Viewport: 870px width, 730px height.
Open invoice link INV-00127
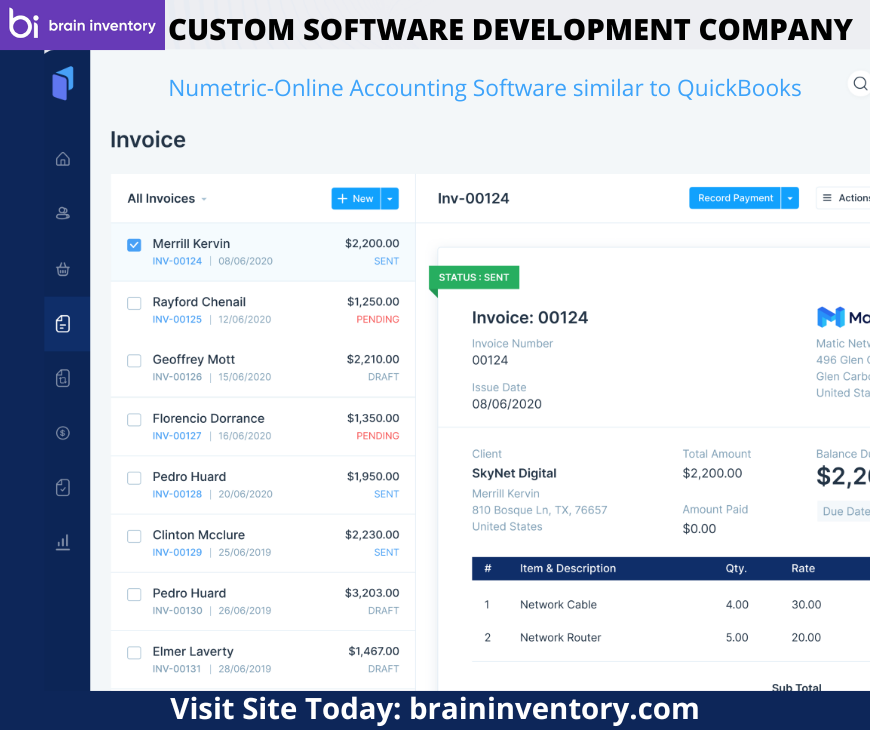coord(177,436)
